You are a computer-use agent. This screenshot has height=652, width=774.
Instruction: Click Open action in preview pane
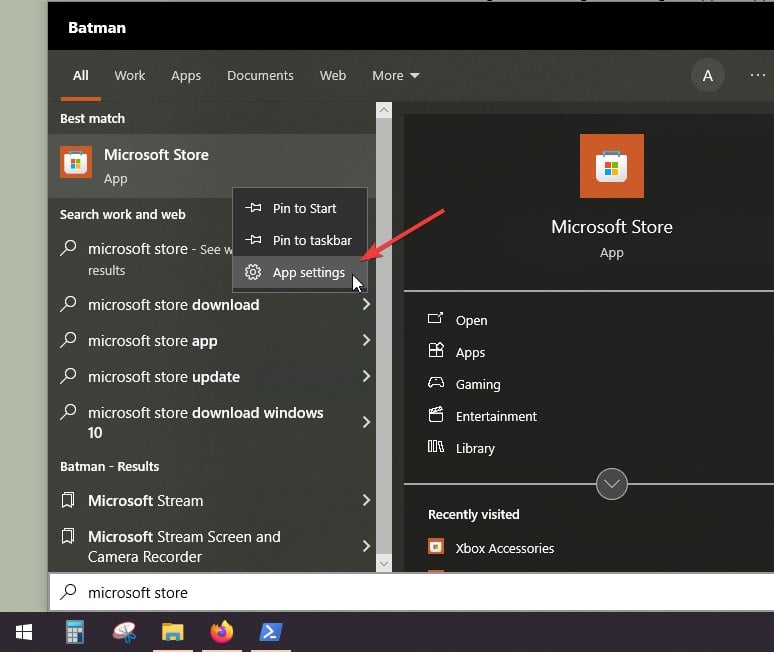pyautogui.click(x=471, y=320)
